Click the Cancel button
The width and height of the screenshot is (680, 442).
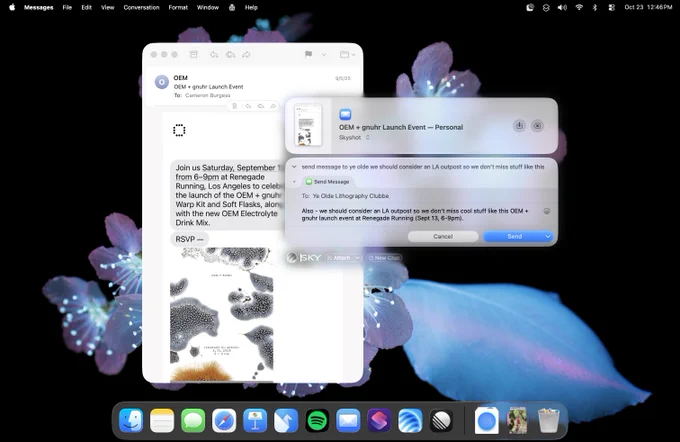point(443,236)
